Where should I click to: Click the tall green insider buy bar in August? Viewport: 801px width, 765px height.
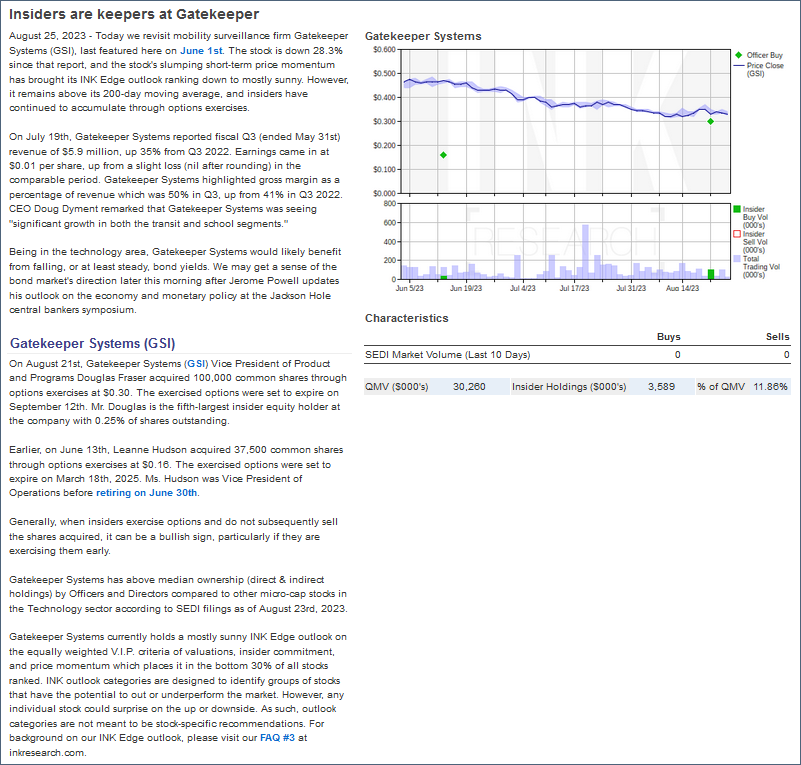[711, 274]
